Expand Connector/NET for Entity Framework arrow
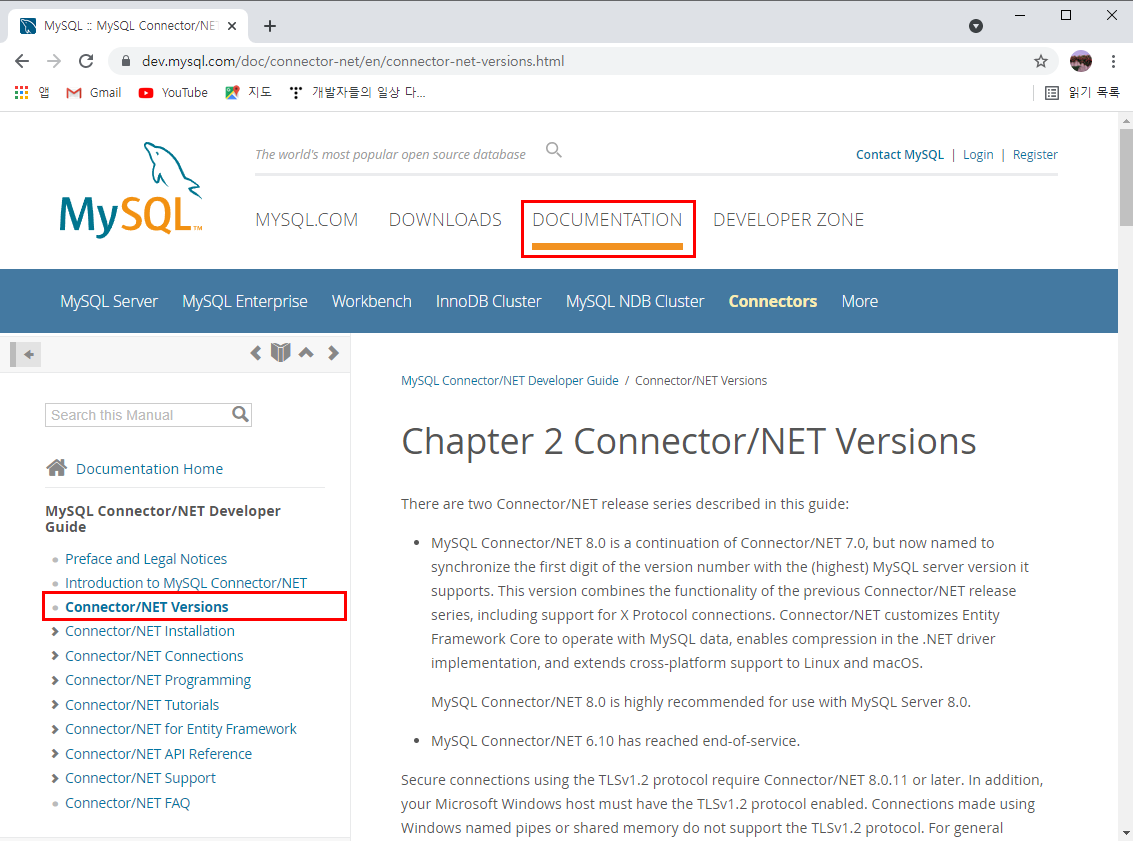1133x841 pixels. (x=55, y=729)
